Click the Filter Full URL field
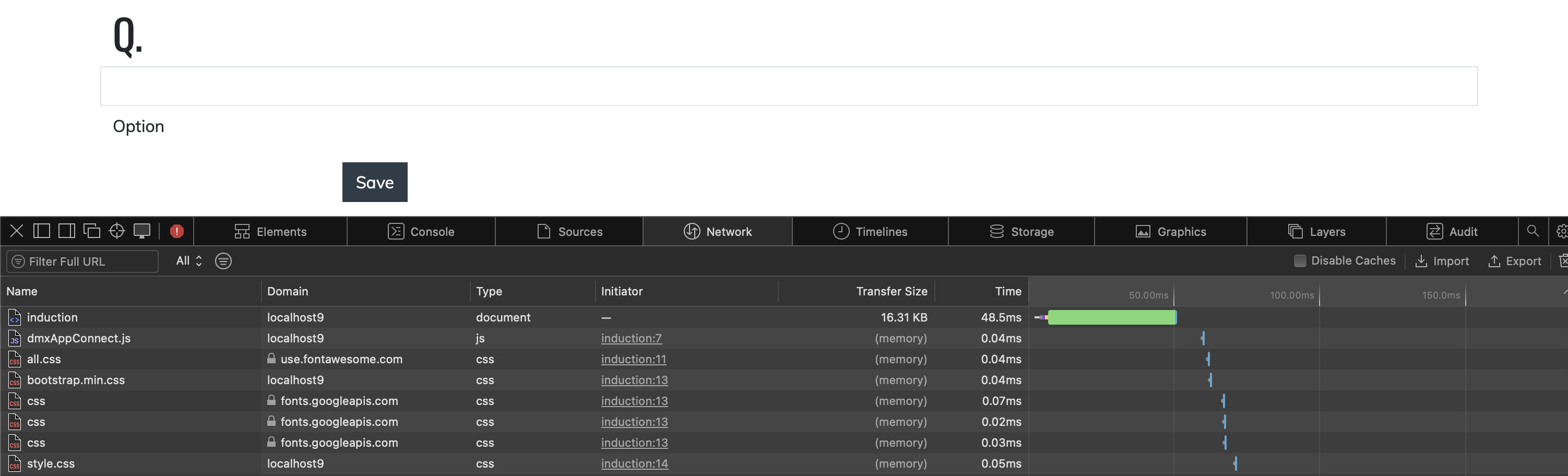This screenshot has width=1568, height=476. click(83, 261)
